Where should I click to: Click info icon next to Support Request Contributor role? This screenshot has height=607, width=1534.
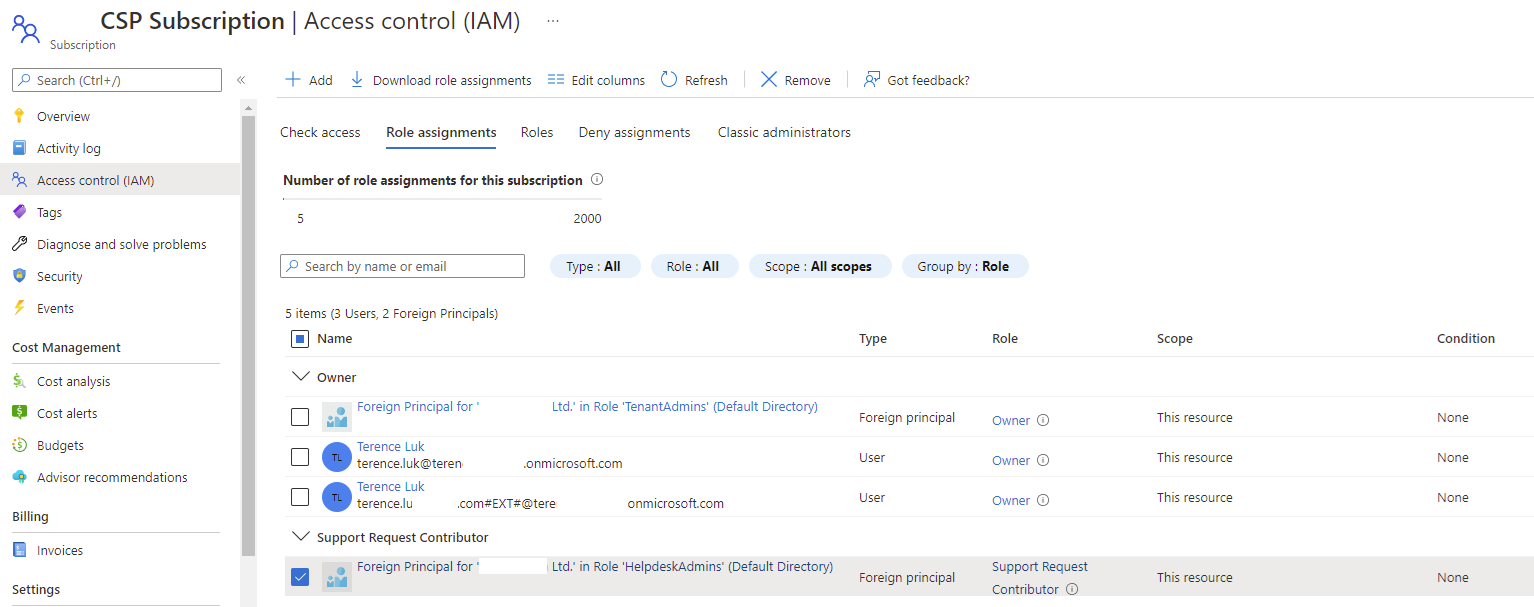coord(1072,589)
